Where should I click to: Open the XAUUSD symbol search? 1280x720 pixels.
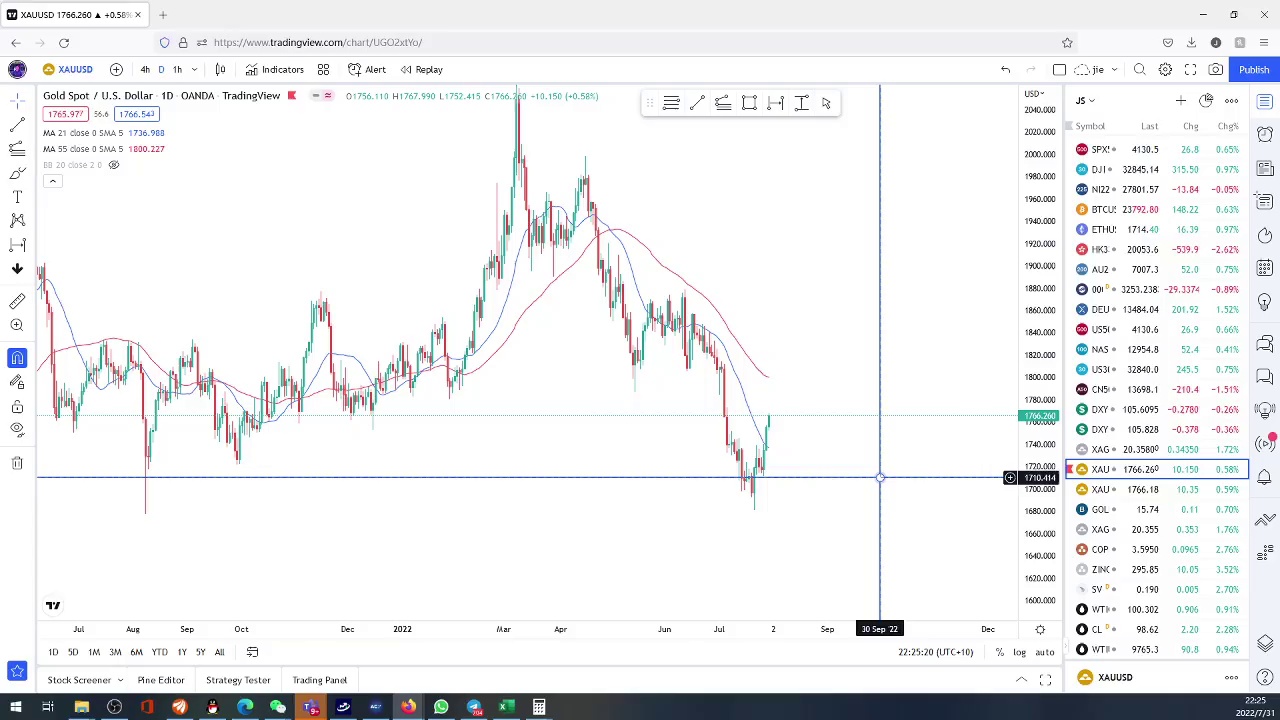pos(68,69)
